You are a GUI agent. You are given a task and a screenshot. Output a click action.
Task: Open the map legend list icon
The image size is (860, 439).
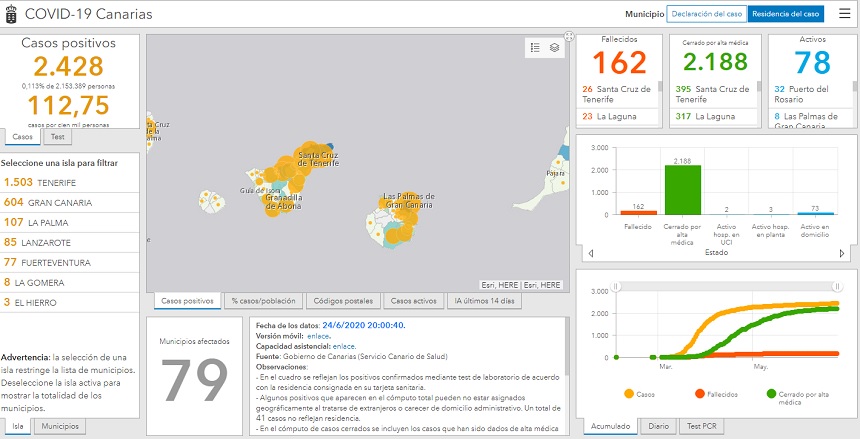click(535, 47)
